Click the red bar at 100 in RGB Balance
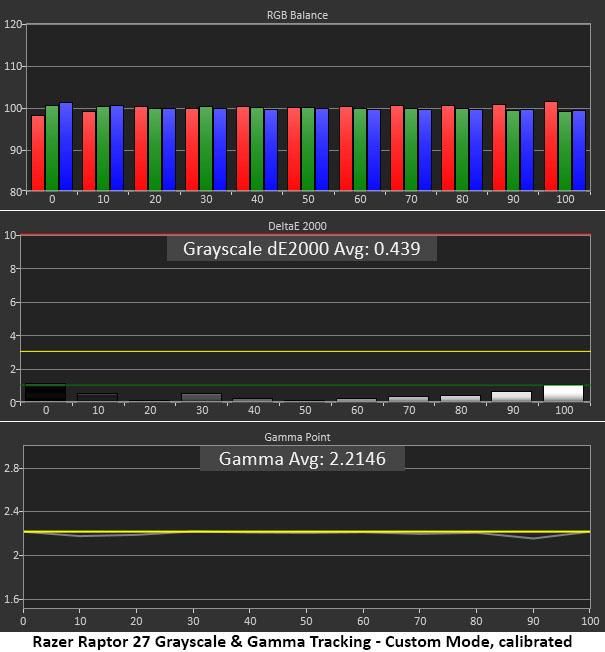Screen dimensions: 605x652 pos(551,146)
